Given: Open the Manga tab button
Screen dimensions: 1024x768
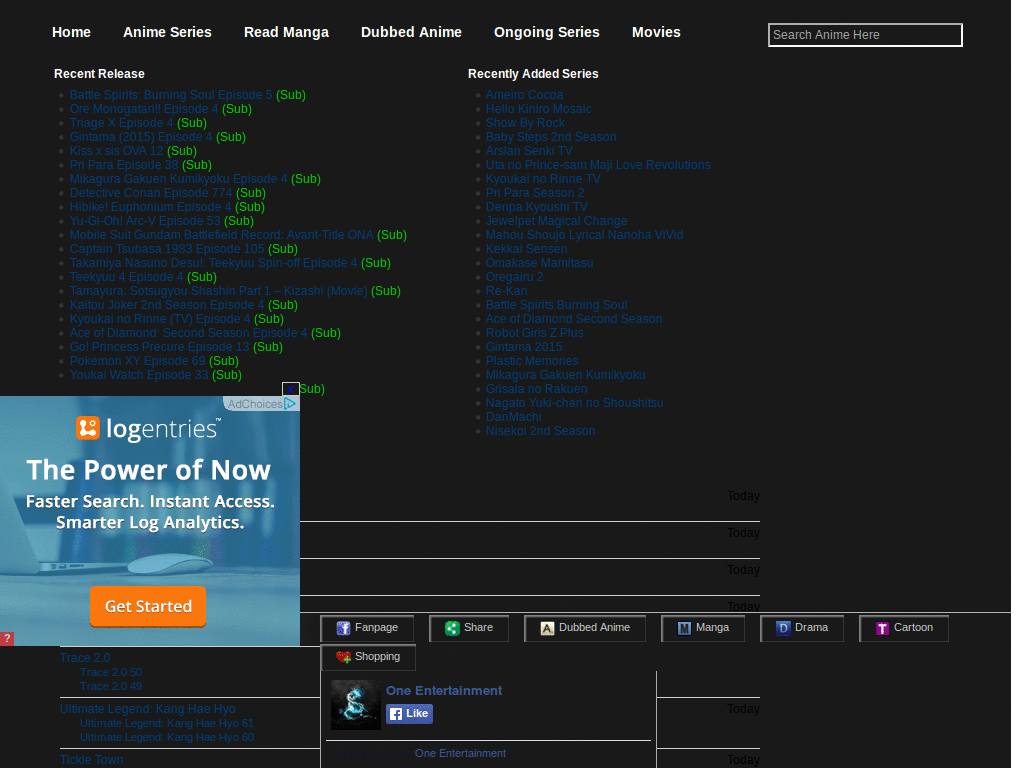Looking at the screenshot, I should point(703,628).
